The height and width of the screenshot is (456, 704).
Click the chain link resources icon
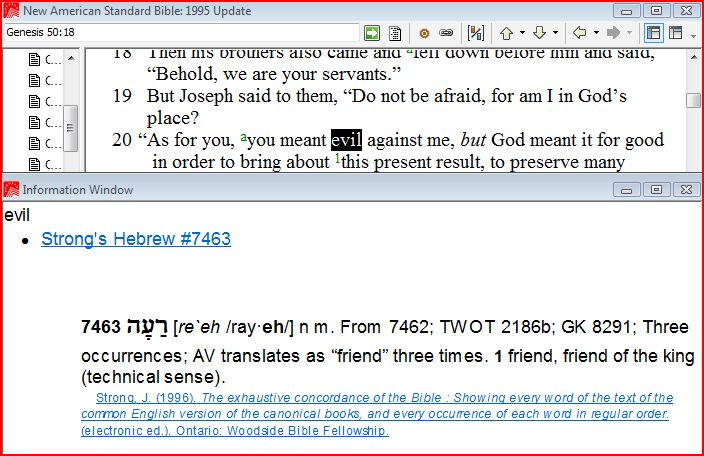446,33
